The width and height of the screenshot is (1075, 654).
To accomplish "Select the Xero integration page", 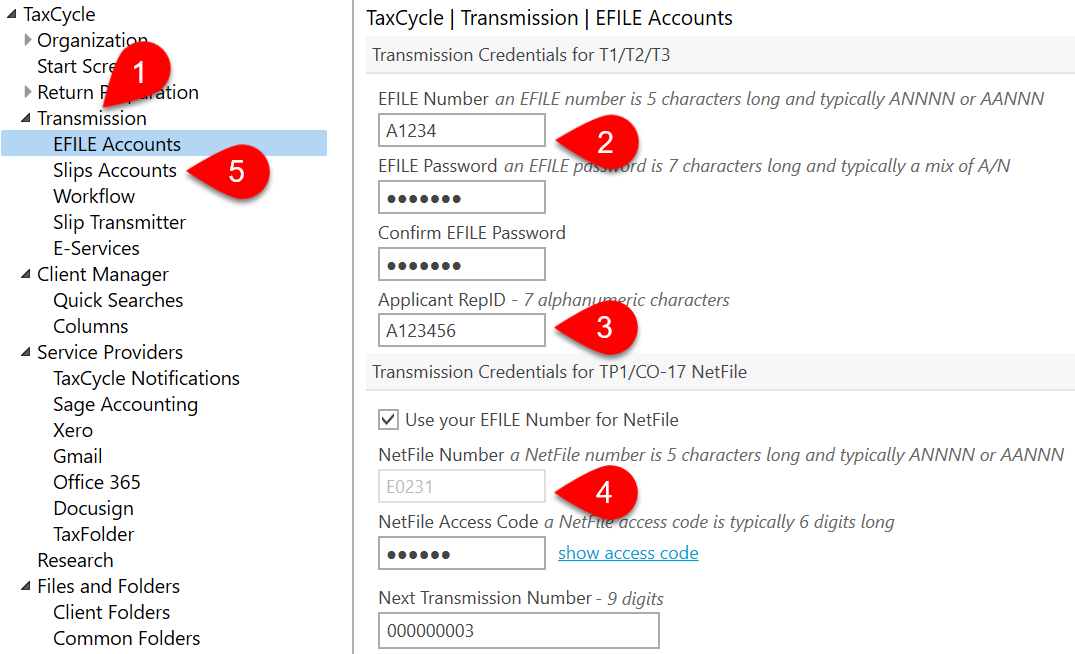I will (72, 429).
